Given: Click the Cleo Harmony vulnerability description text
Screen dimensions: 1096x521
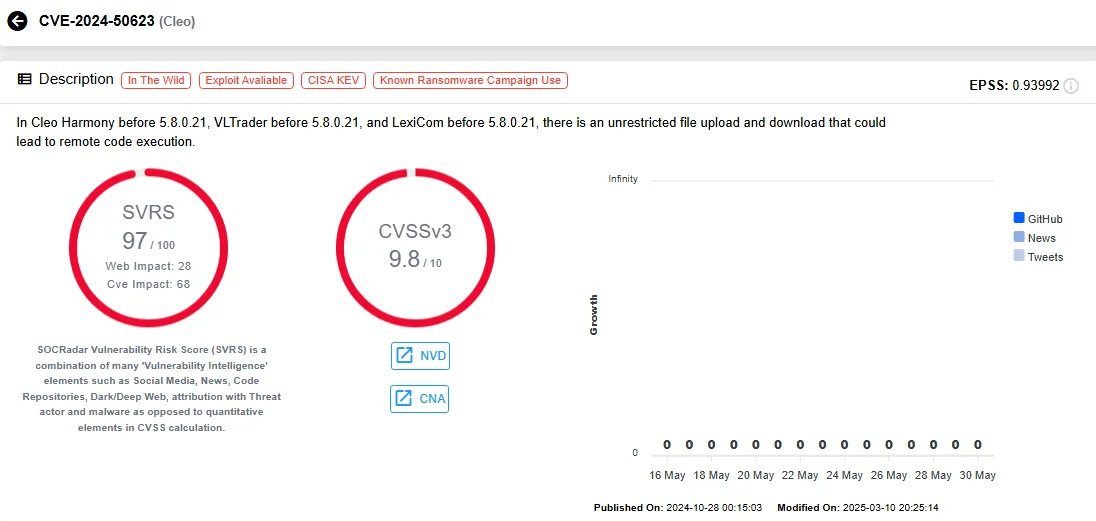Looking at the screenshot, I should tap(451, 131).
